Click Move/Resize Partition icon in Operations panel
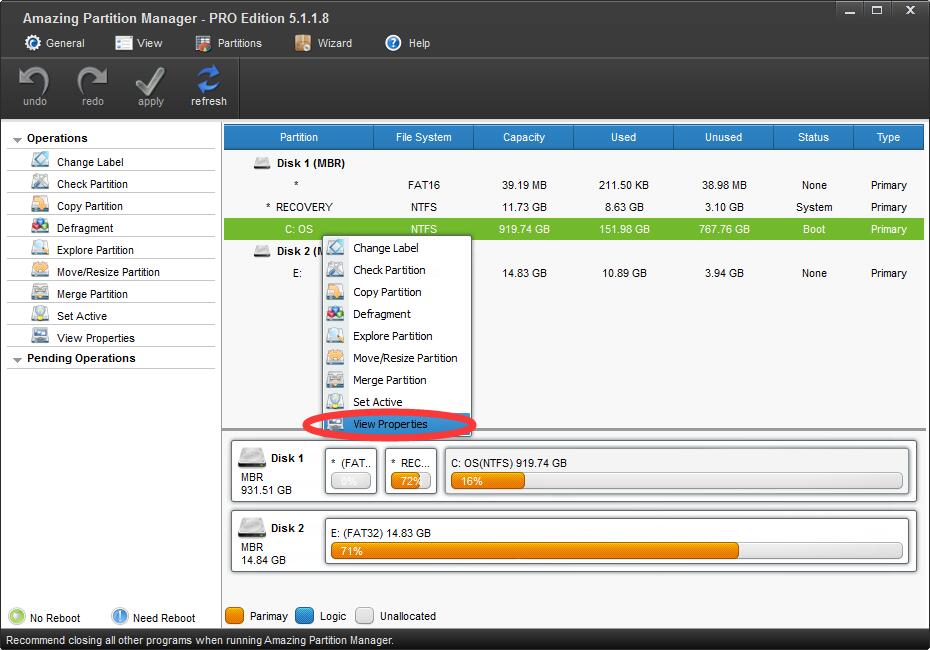Screen dimensions: 930x650 pos(40,270)
